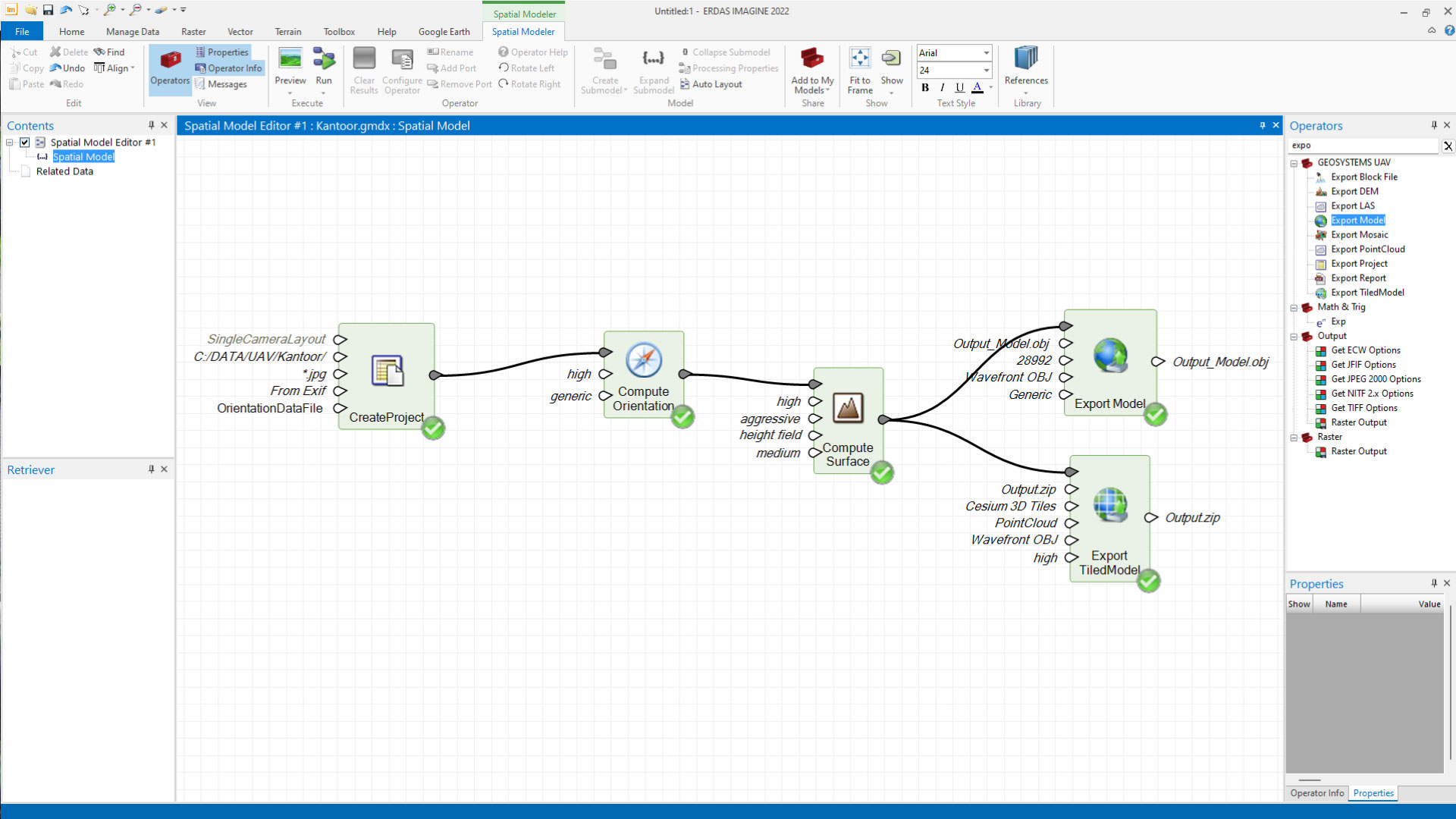
Task: Select Related Data in Contents
Action: [x=64, y=171]
